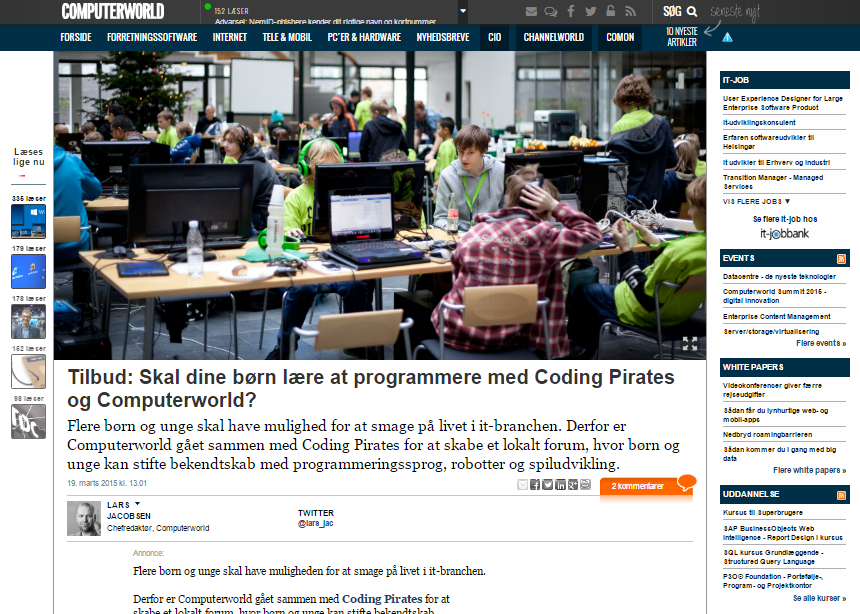Open the It-udviklingskonsulent job link
Image resolution: width=860 pixels, height=614 pixels.
pyautogui.click(x=759, y=122)
